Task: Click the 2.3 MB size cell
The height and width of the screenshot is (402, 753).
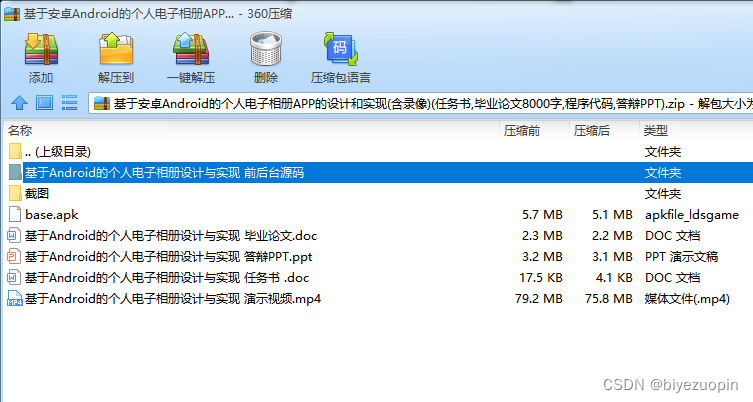Action: (x=542, y=236)
